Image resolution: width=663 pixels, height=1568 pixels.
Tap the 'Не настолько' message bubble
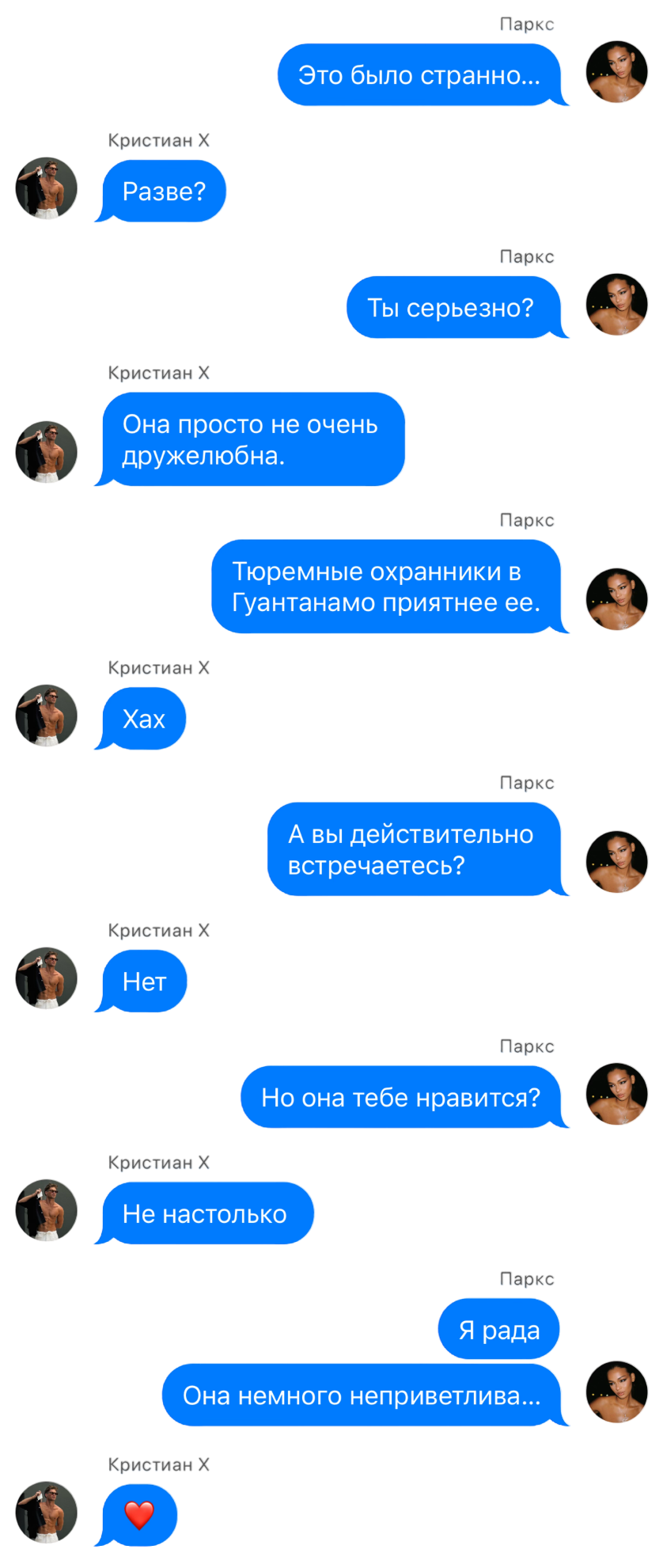[x=206, y=1213]
